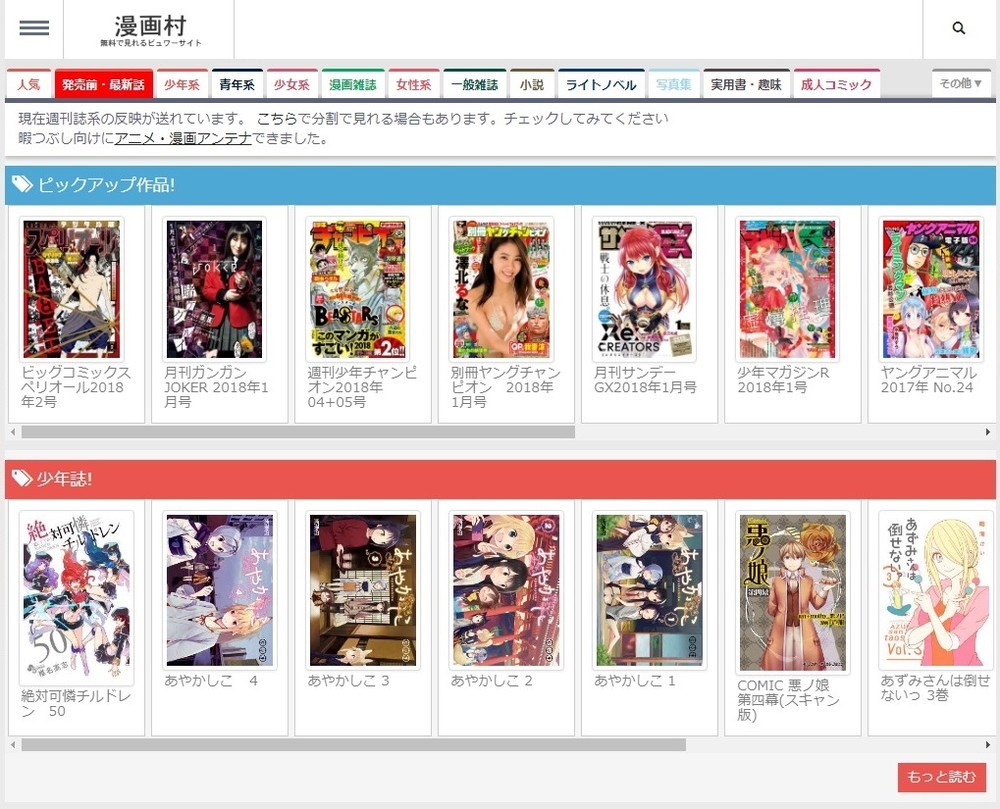Select the 実用書・趣味 tab
The height and width of the screenshot is (809, 1000).
pos(746,84)
